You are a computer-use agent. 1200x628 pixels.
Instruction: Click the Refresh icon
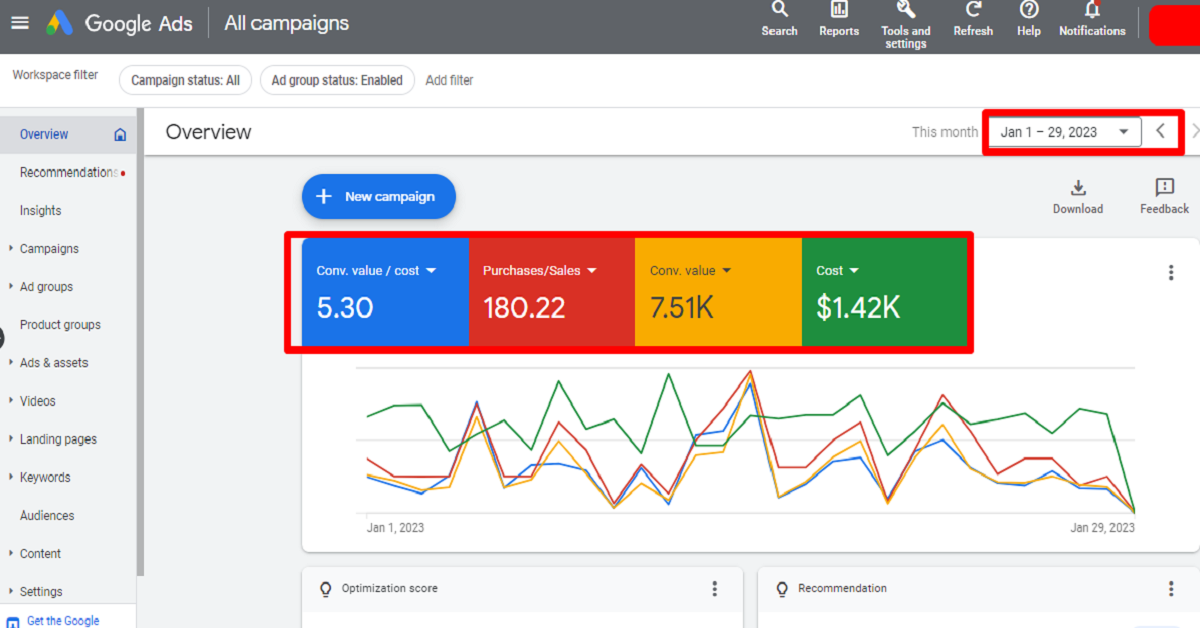coord(972,18)
